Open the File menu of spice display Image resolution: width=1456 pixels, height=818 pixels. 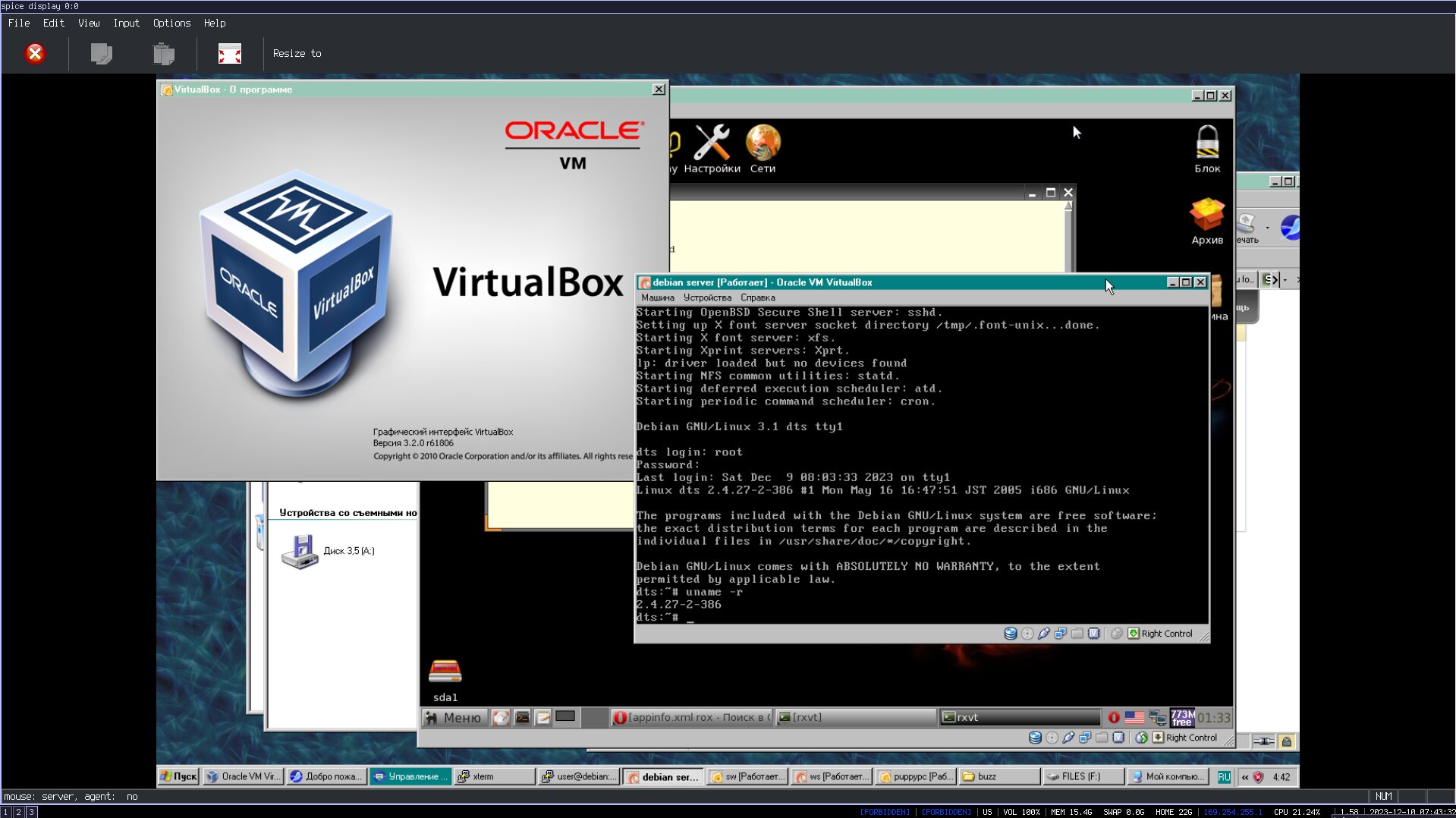(19, 23)
